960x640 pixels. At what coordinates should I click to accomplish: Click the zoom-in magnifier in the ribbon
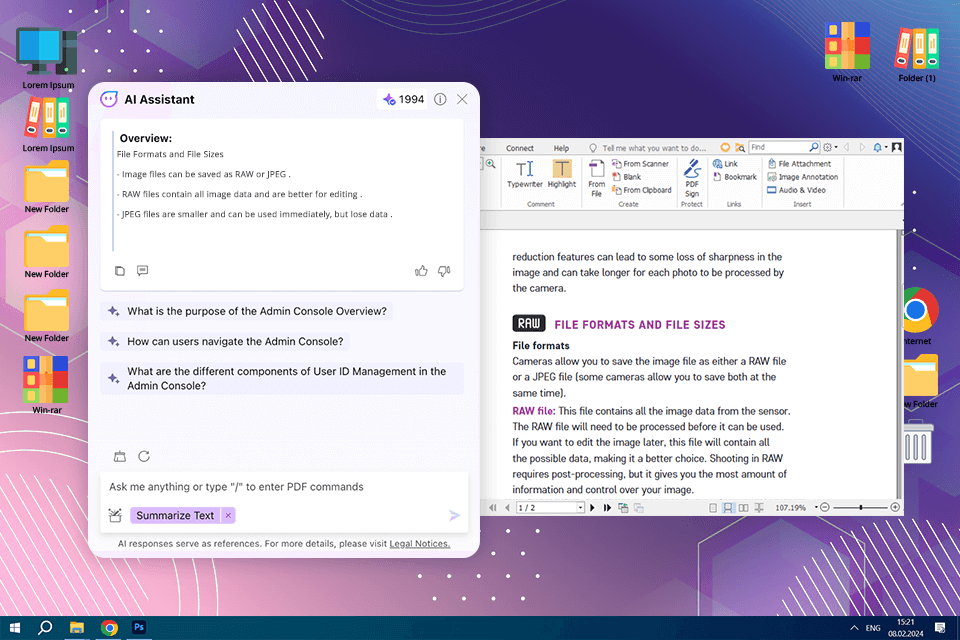point(490,164)
